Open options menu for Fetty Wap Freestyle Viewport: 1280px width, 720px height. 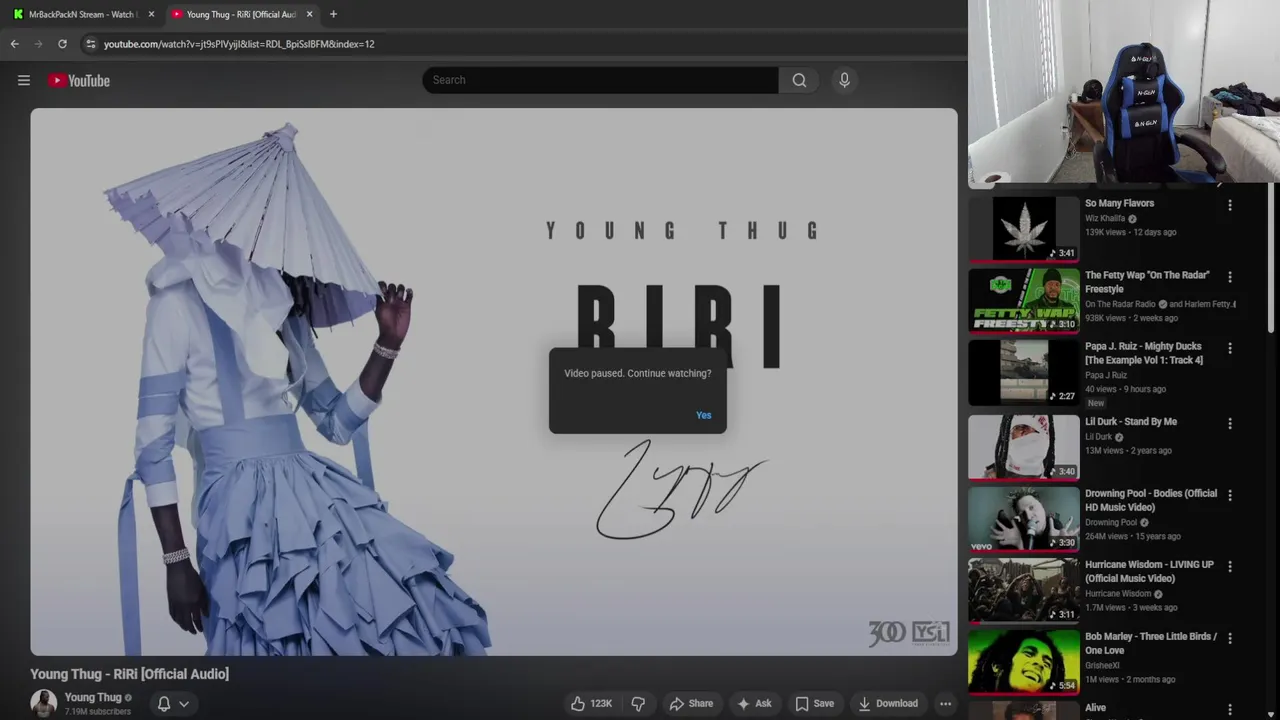1230,277
